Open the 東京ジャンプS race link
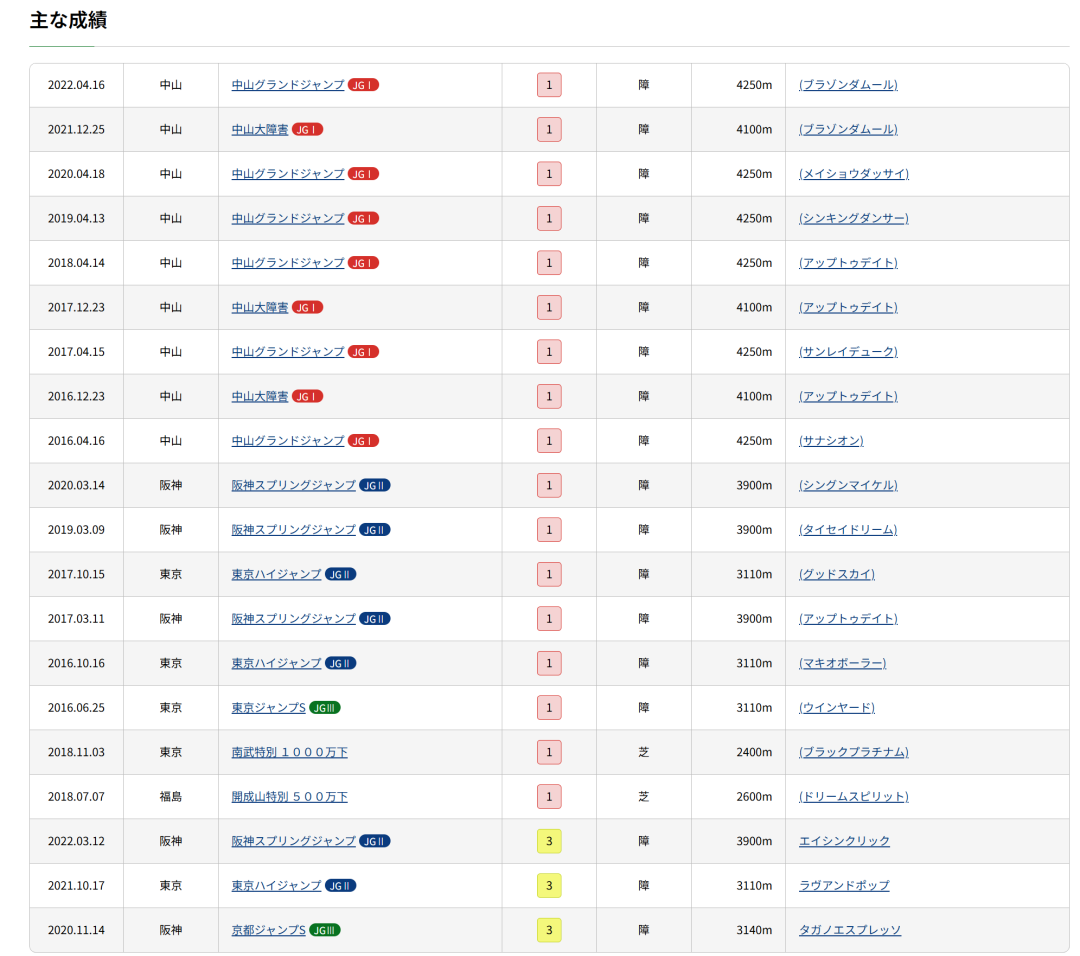Viewport: 1080px width, 956px height. [268, 708]
